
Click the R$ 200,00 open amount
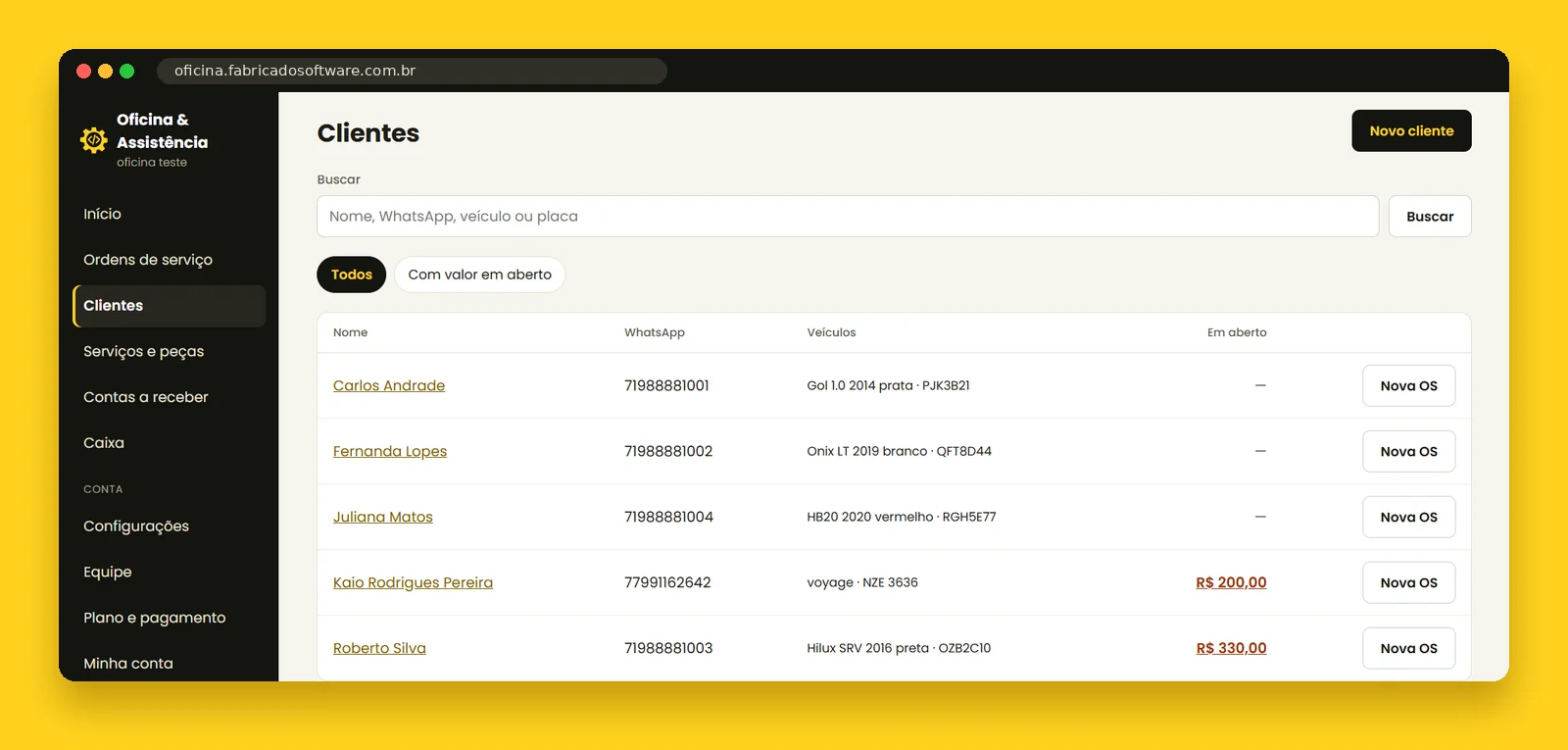tap(1231, 582)
